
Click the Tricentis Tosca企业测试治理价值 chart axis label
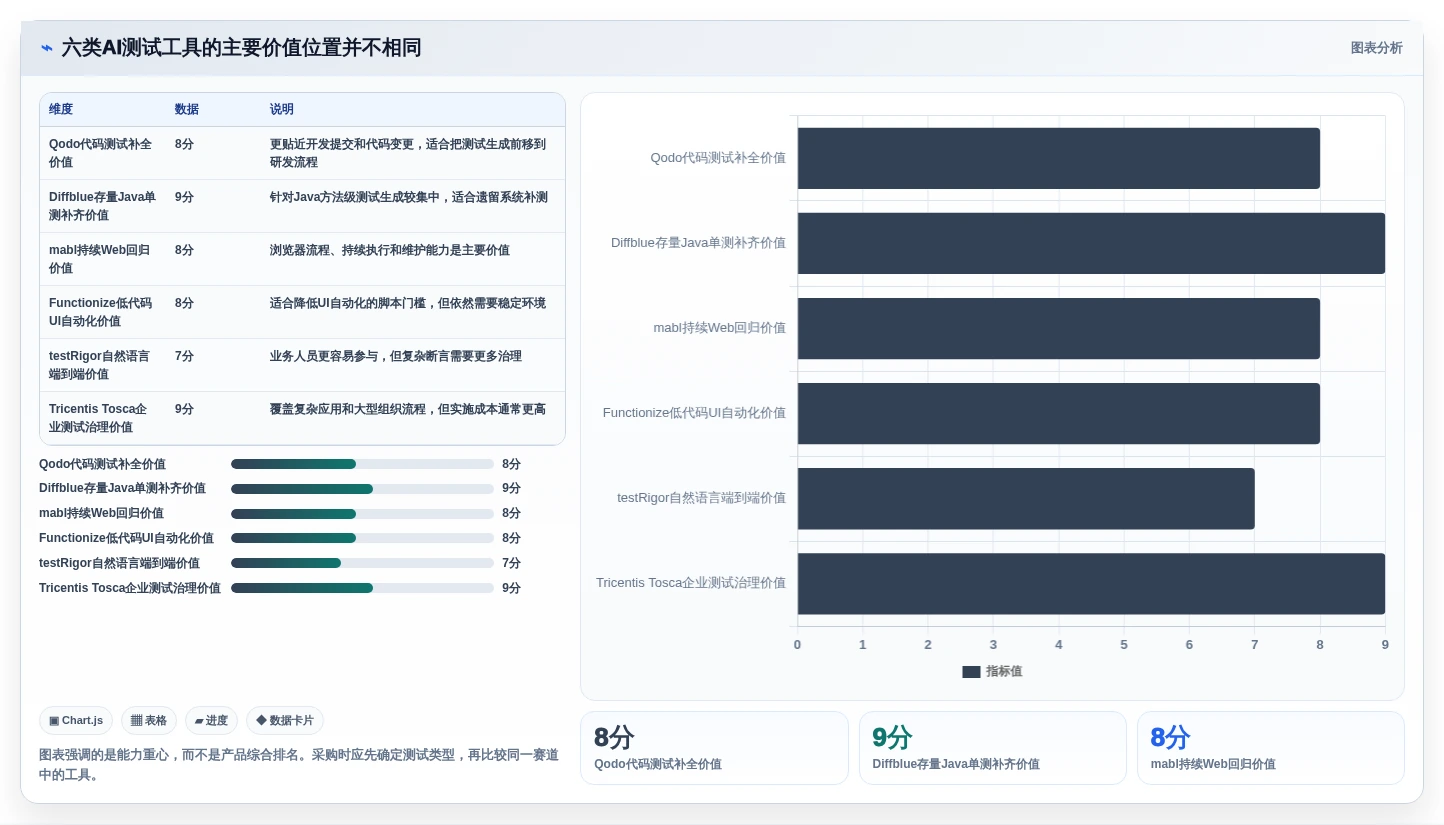click(691, 583)
